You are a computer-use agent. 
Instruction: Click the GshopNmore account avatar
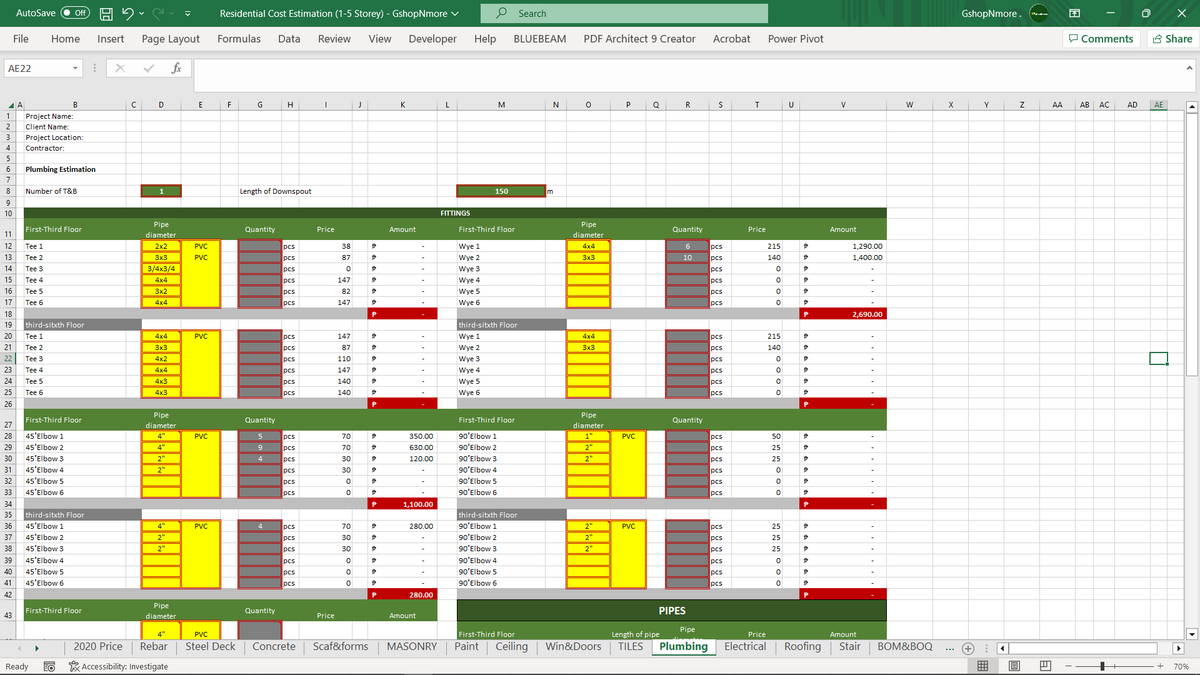(x=1040, y=13)
